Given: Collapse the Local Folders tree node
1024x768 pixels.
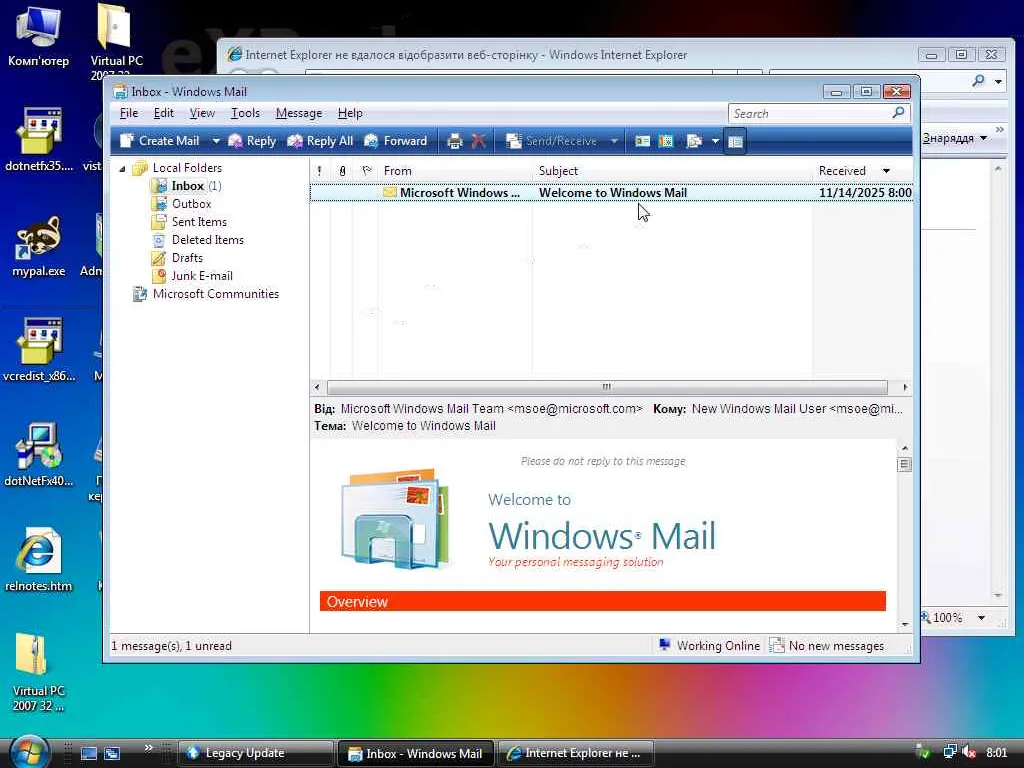Looking at the screenshot, I should click(122, 168).
